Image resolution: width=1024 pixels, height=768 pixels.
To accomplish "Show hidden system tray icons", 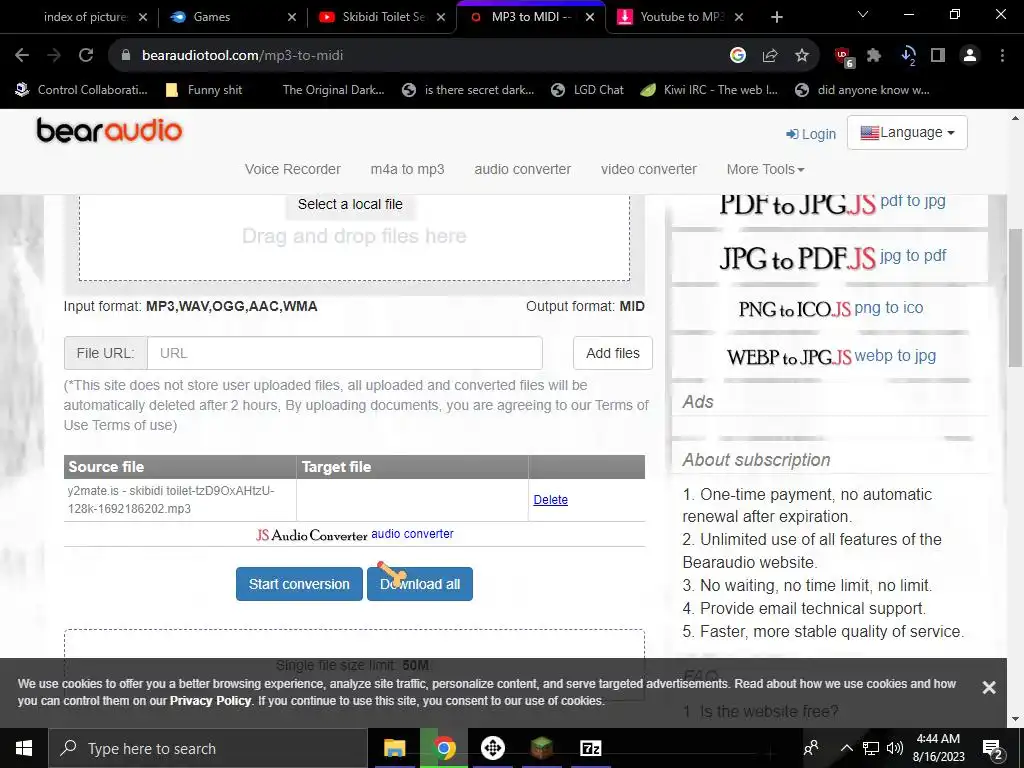I will [x=846, y=748].
